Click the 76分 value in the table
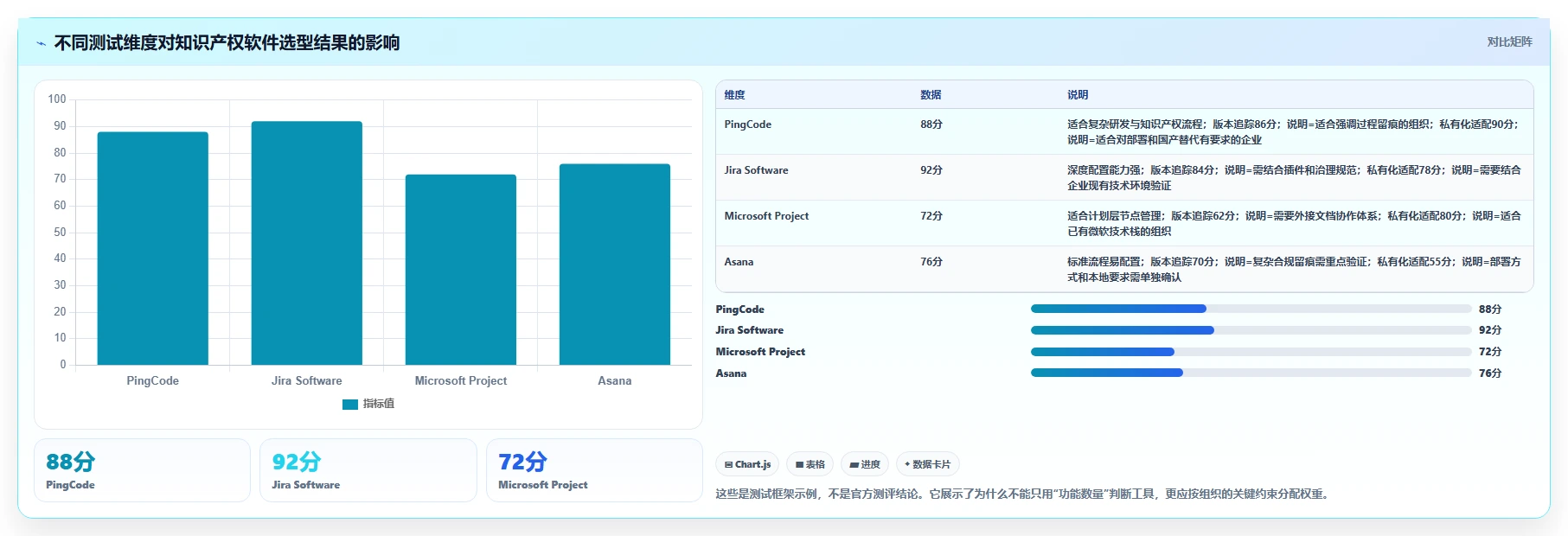Image resolution: width=1568 pixels, height=536 pixels. tap(931, 262)
